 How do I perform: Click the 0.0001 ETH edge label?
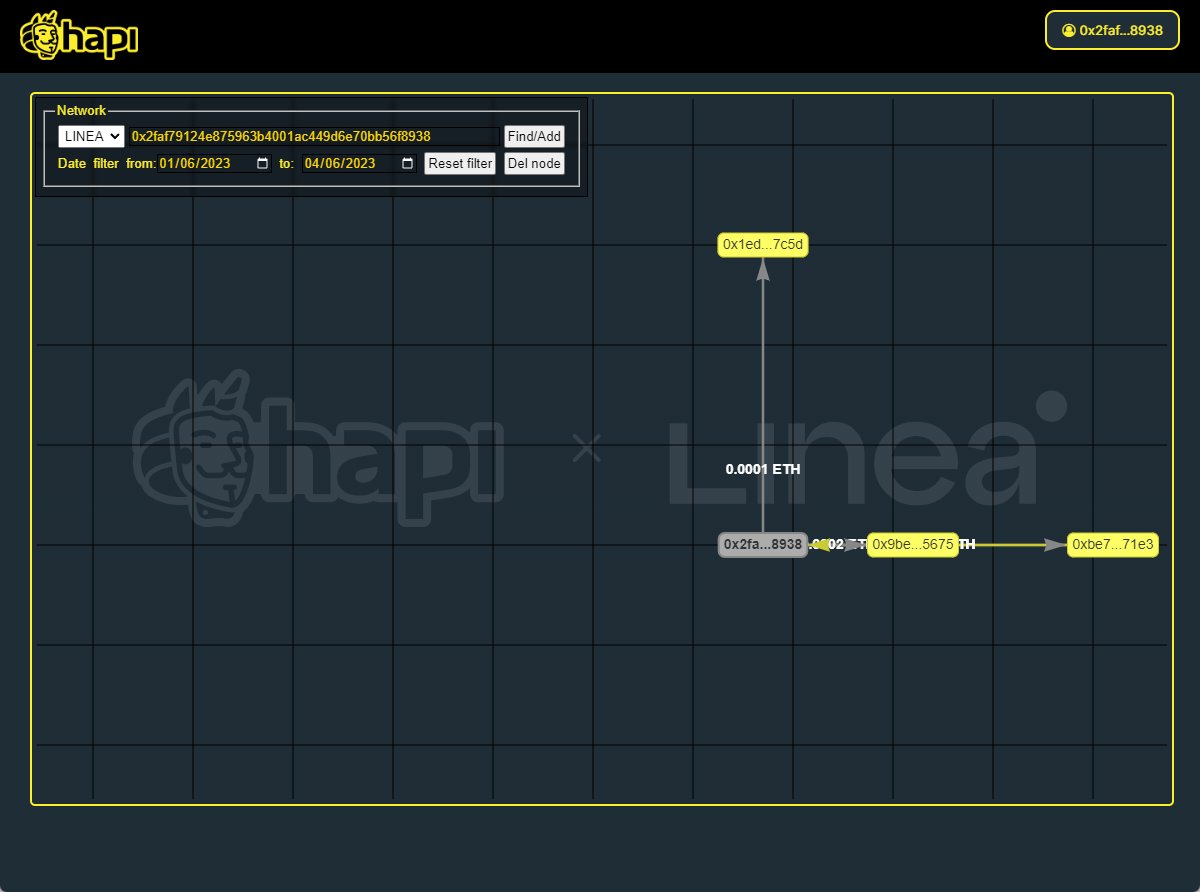(x=763, y=469)
